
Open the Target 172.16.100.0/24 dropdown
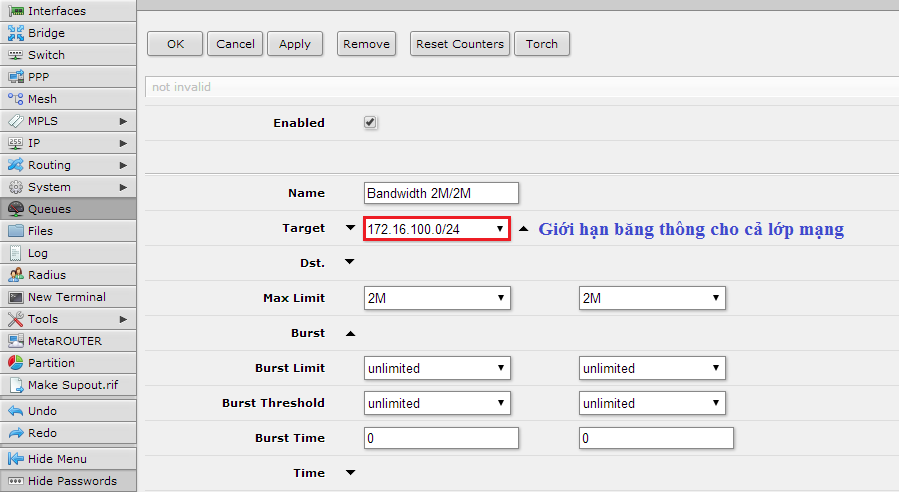[437, 229]
